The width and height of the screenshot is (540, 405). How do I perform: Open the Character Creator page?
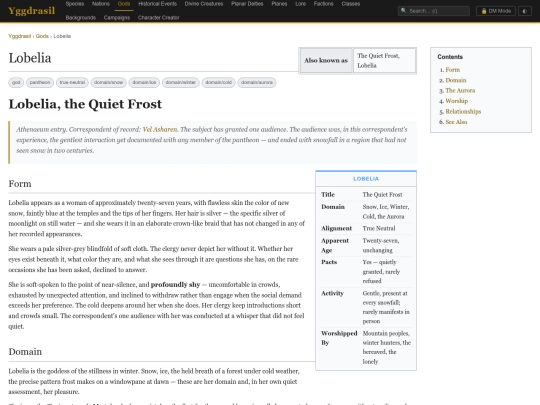click(x=158, y=18)
